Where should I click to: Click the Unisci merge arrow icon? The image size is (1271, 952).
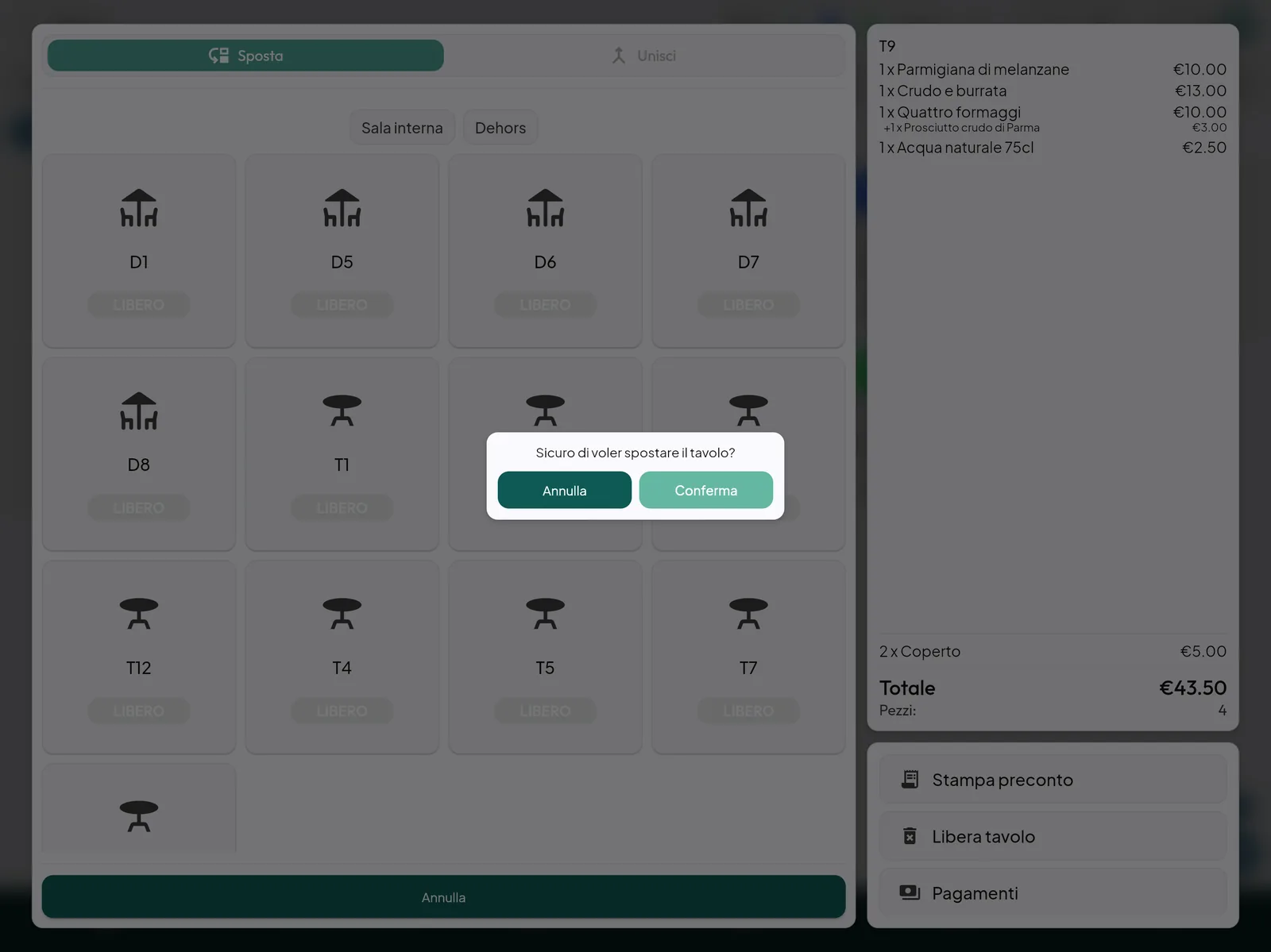pyautogui.click(x=619, y=56)
